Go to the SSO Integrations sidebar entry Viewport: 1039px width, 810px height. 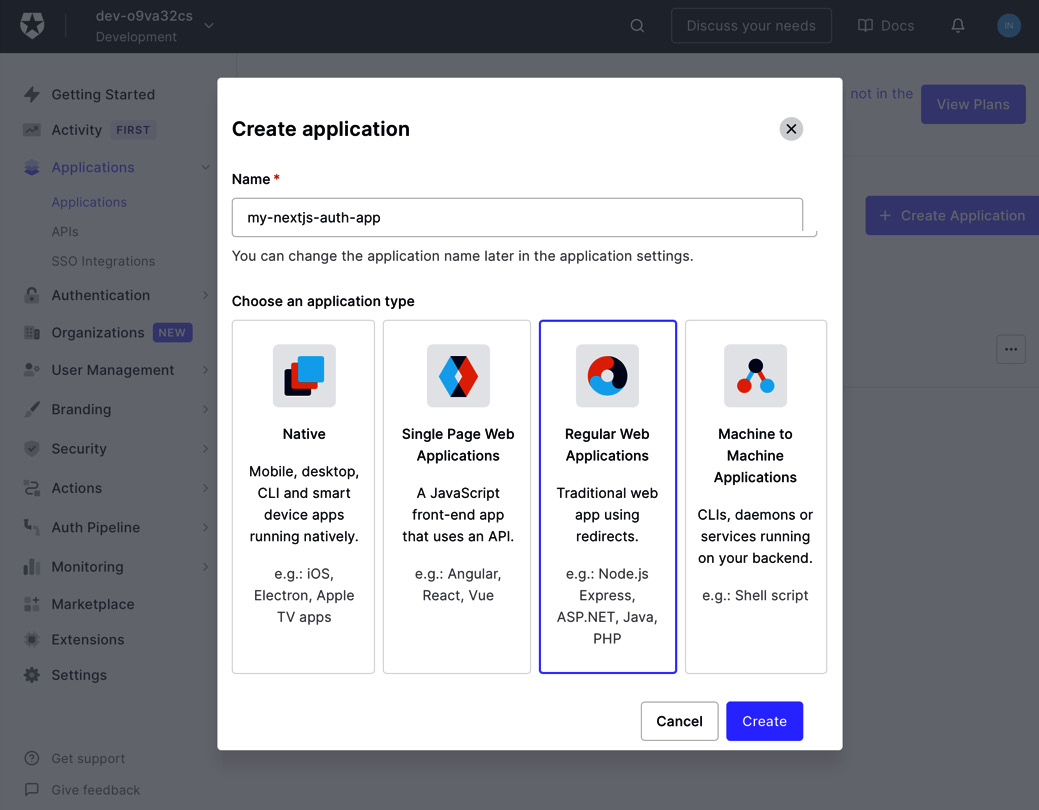(105, 261)
